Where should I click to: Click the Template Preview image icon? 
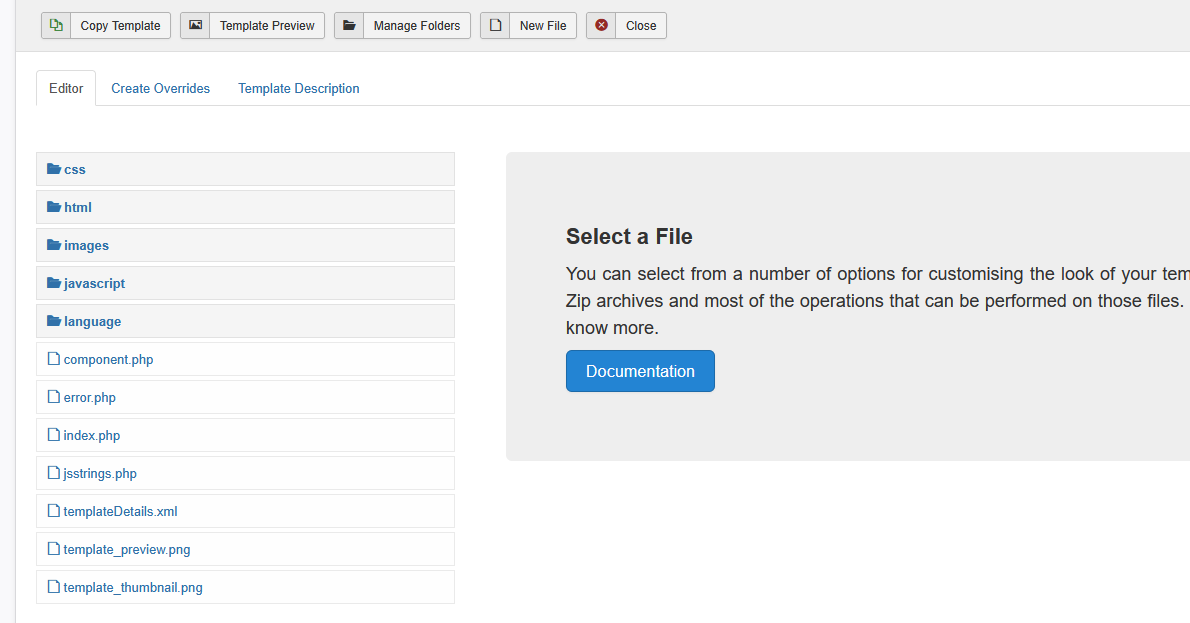click(x=195, y=26)
